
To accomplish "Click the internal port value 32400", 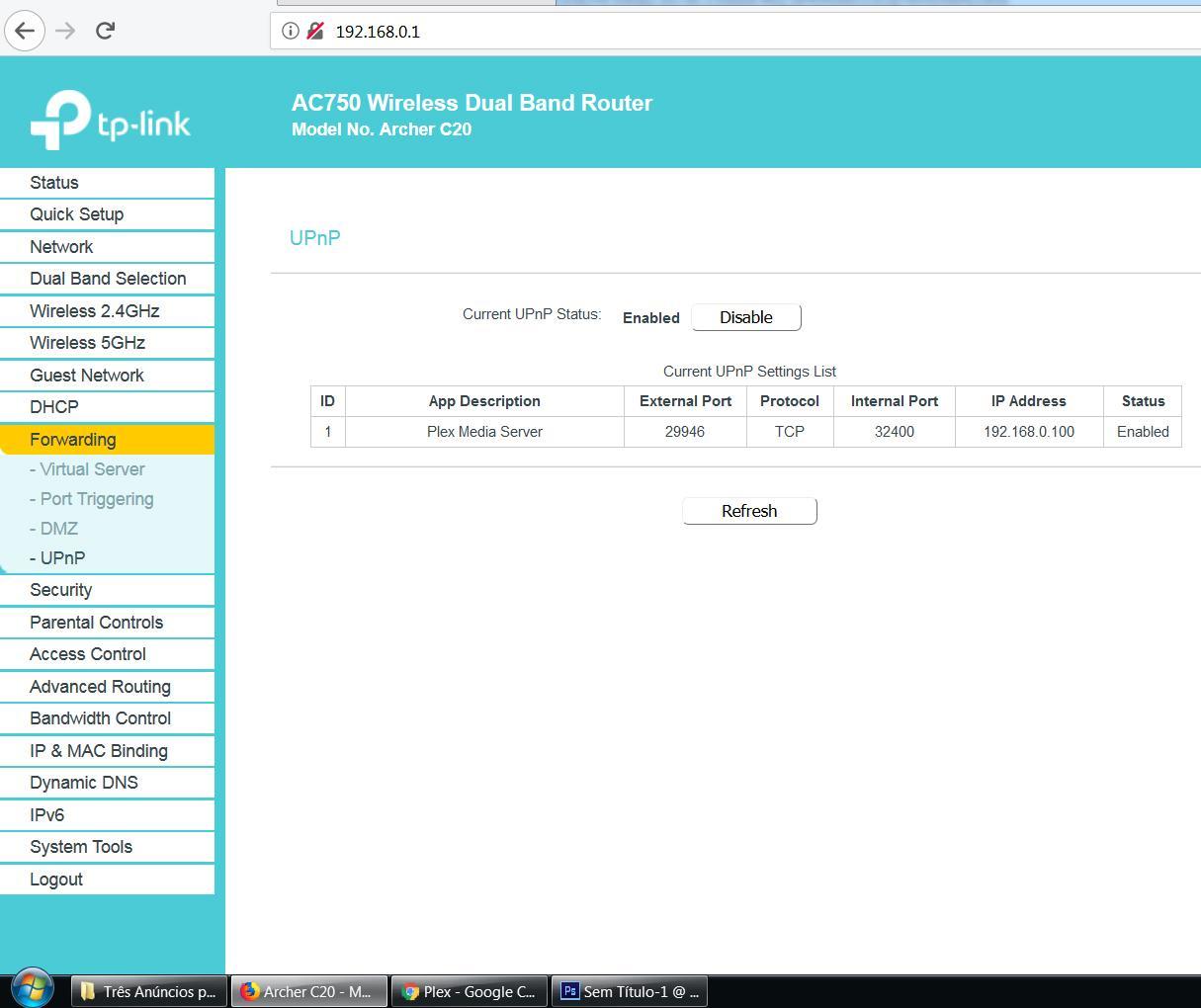I will pyautogui.click(x=895, y=432).
